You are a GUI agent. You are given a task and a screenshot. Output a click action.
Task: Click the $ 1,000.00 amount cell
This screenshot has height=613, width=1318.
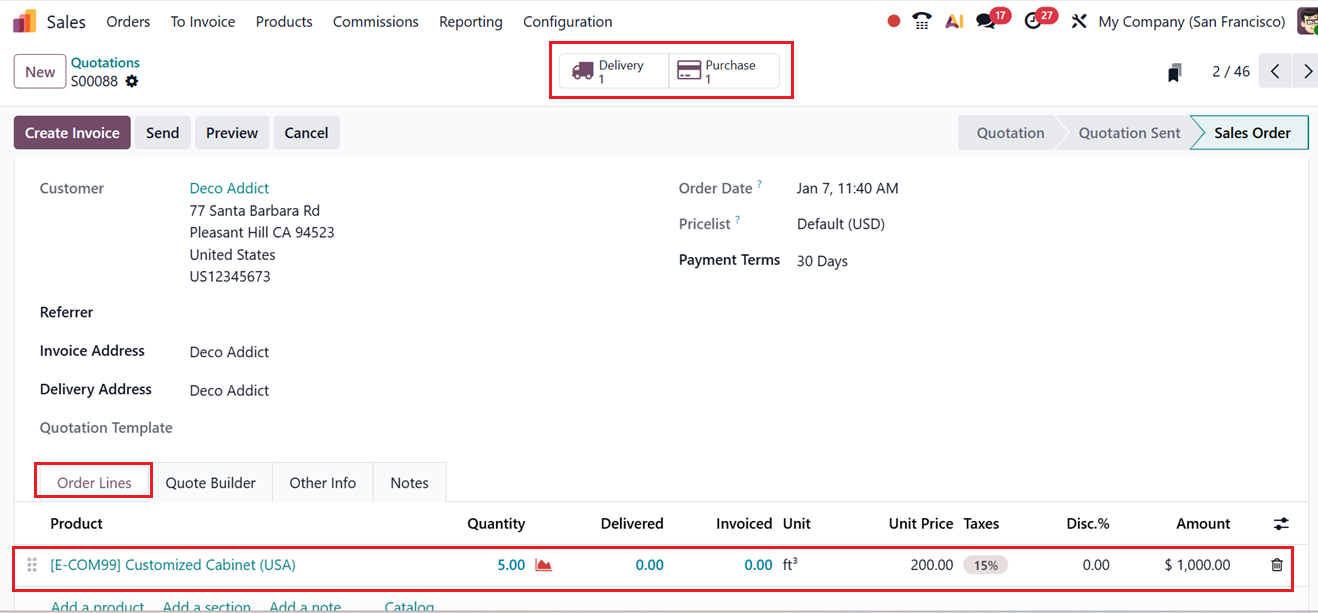(1198, 565)
